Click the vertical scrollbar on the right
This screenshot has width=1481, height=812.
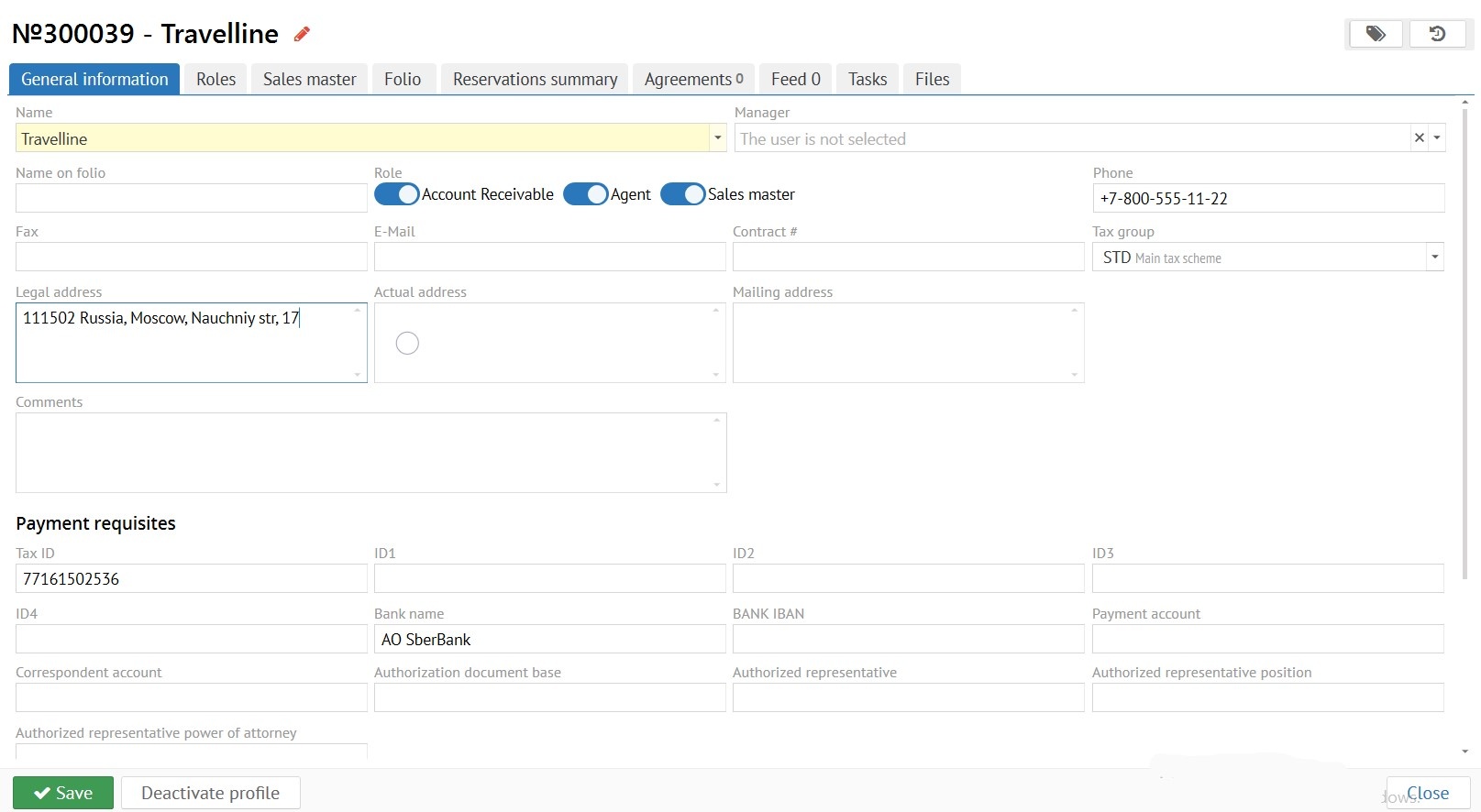1464,348
